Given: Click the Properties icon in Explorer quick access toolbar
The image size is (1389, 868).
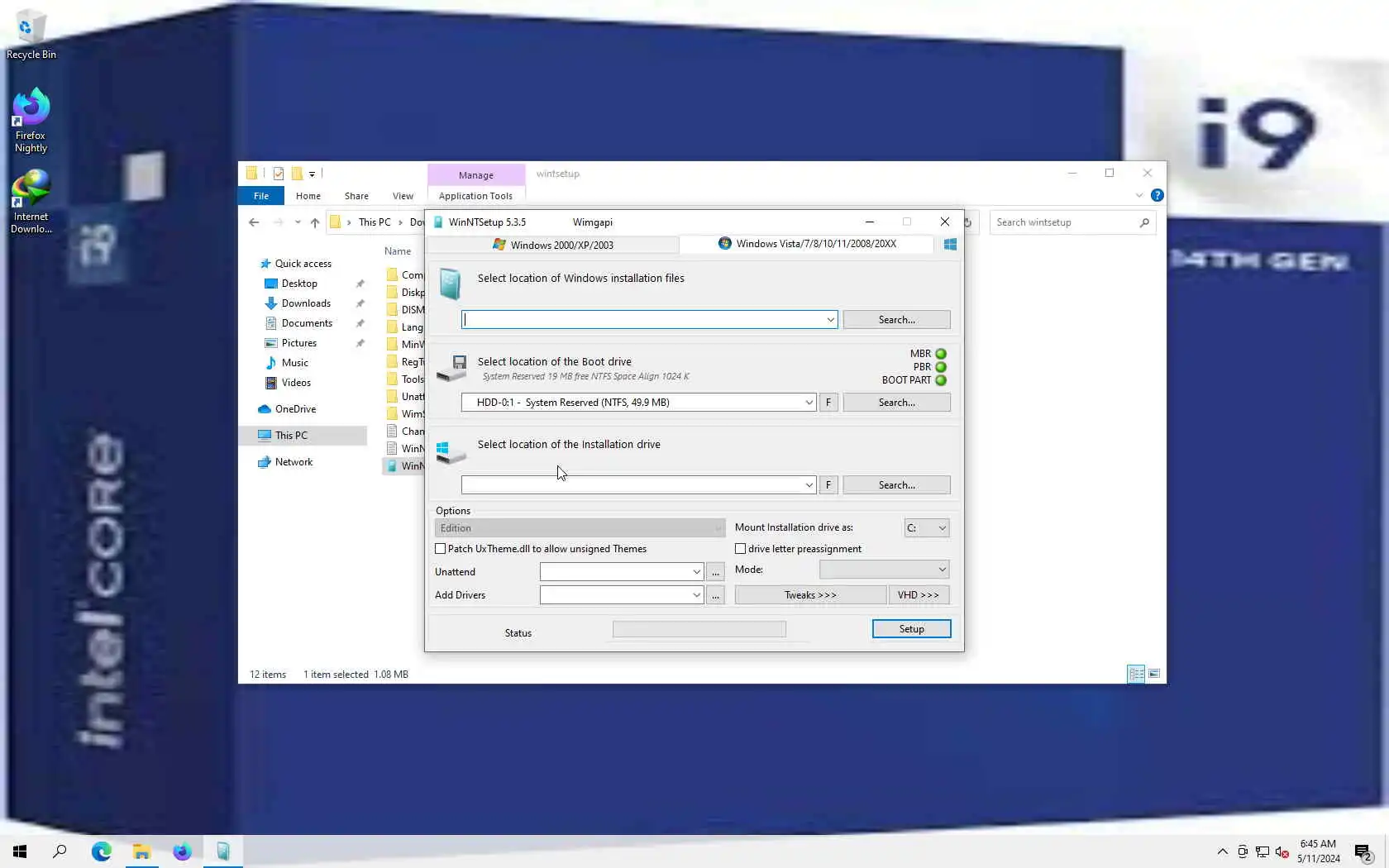Looking at the screenshot, I should (x=279, y=174).
